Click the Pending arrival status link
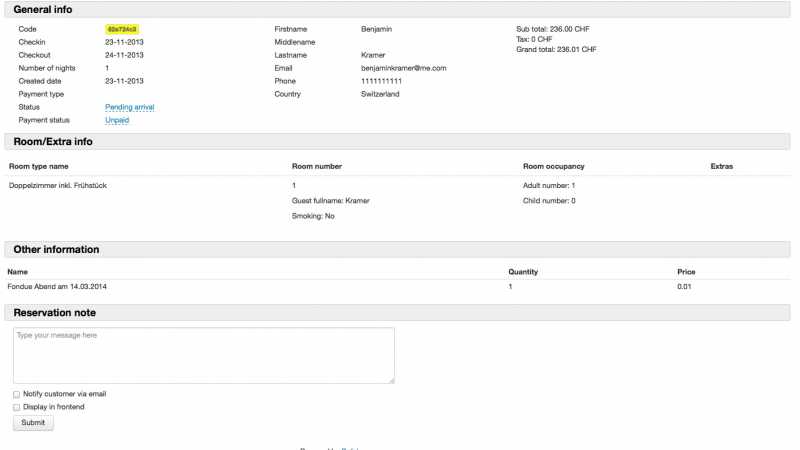This screenshot has width=800, height=450. click(x=129, y=107)
